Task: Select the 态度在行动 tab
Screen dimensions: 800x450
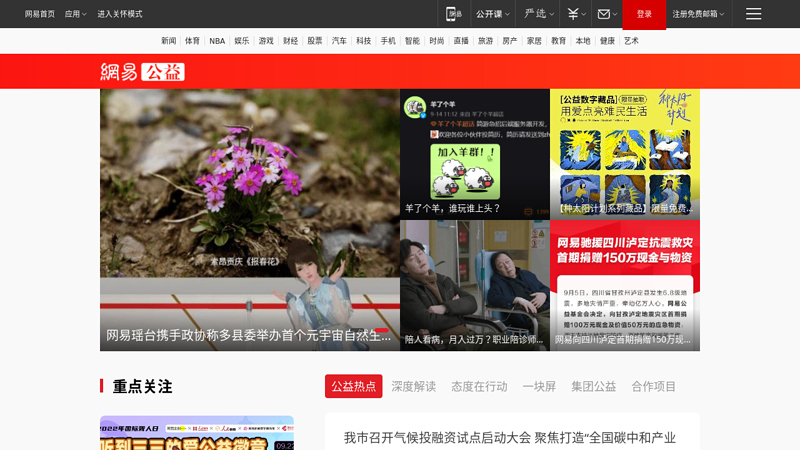Action: [479, 386]
